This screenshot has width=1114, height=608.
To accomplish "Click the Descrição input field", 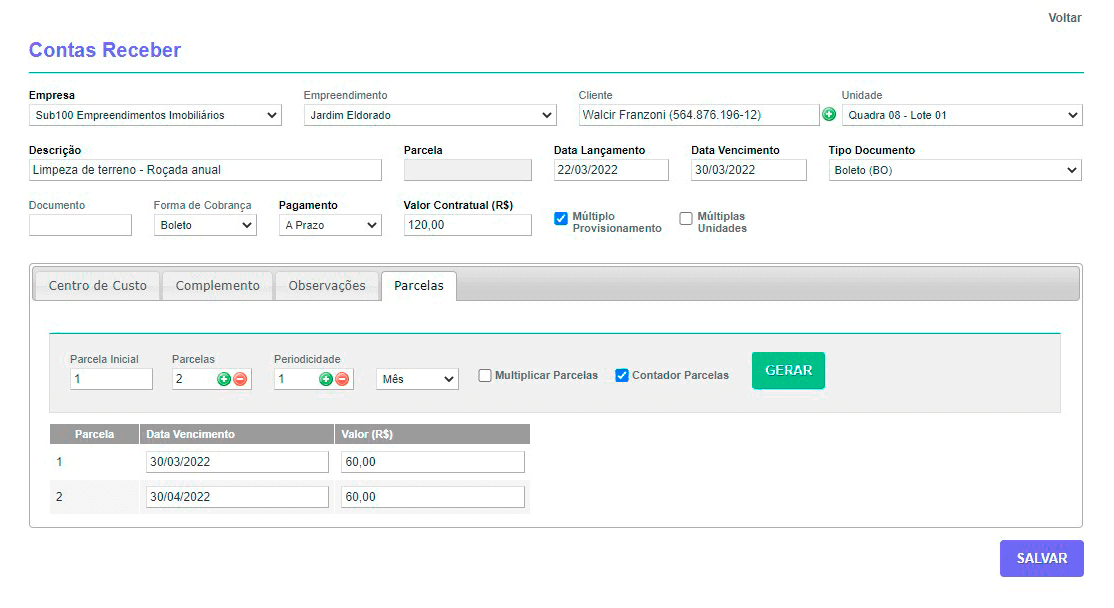I will point(205,170).
